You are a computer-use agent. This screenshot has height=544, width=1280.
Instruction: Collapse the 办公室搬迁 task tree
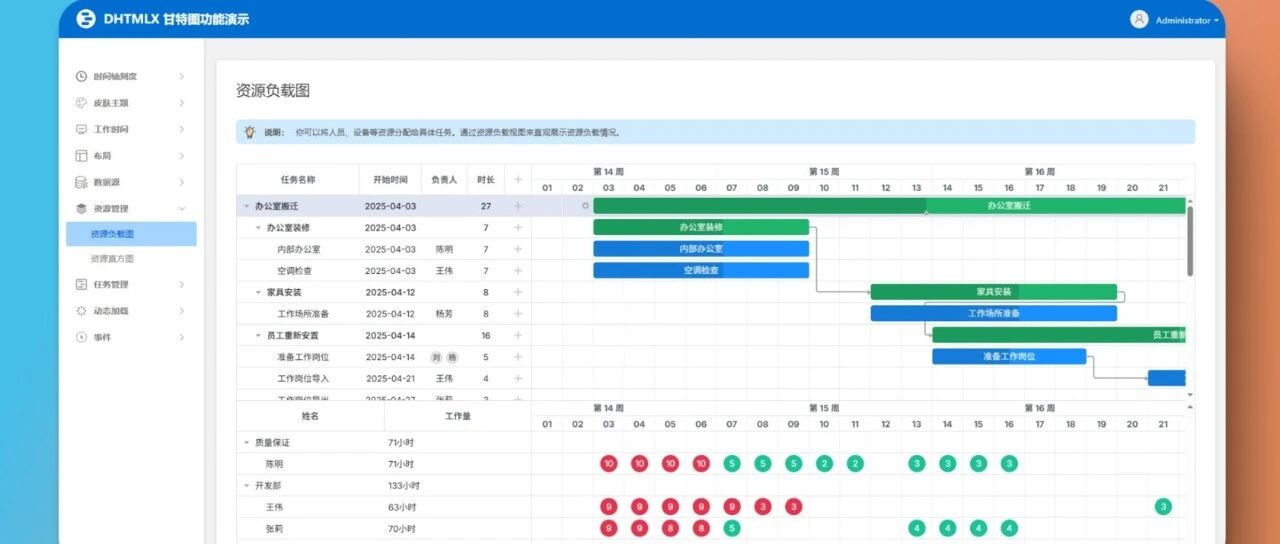[246, 206]
